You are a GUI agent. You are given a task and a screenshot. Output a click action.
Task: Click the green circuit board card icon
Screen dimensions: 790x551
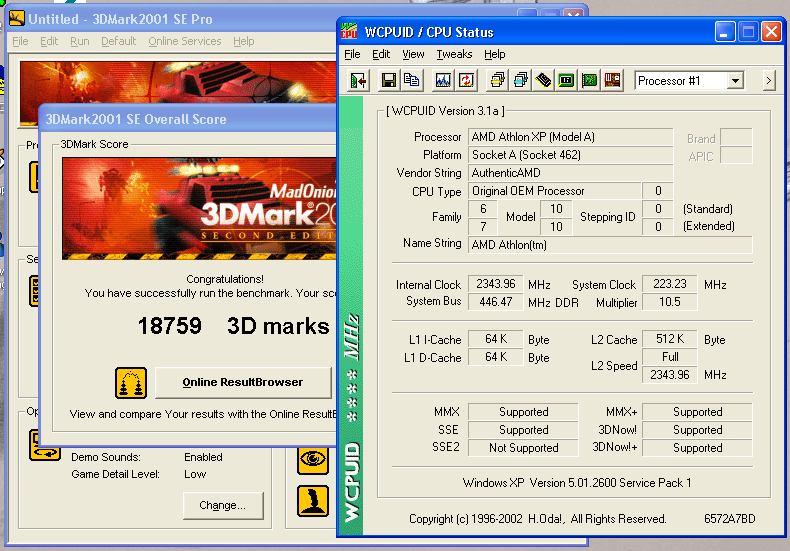point(589,81)
